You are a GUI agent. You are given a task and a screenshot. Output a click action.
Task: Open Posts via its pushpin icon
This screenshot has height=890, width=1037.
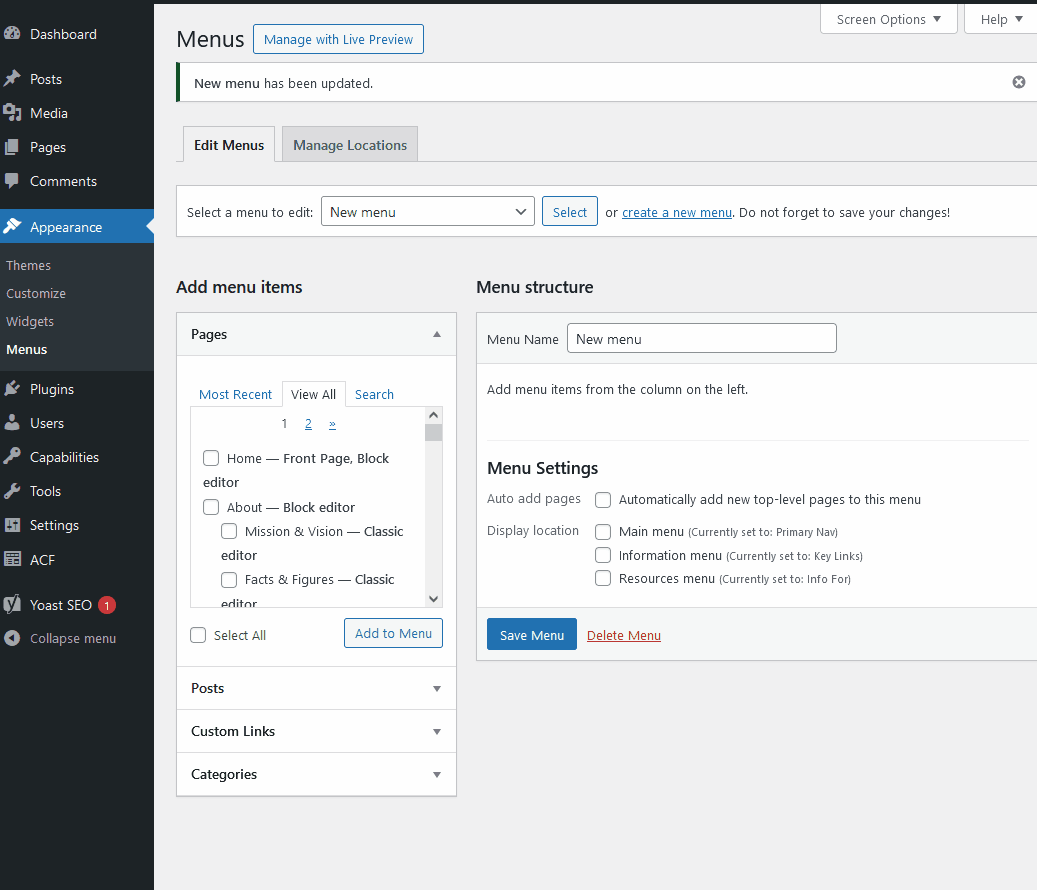12,79
